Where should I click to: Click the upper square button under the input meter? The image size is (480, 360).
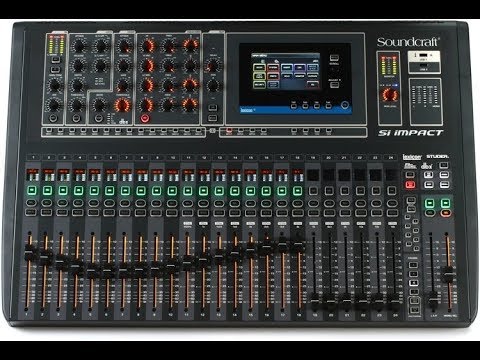pos(56,60)
